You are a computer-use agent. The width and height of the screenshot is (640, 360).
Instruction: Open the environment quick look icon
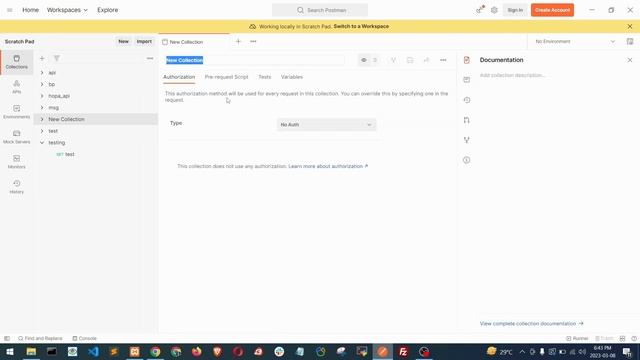(x=630, y=41)
